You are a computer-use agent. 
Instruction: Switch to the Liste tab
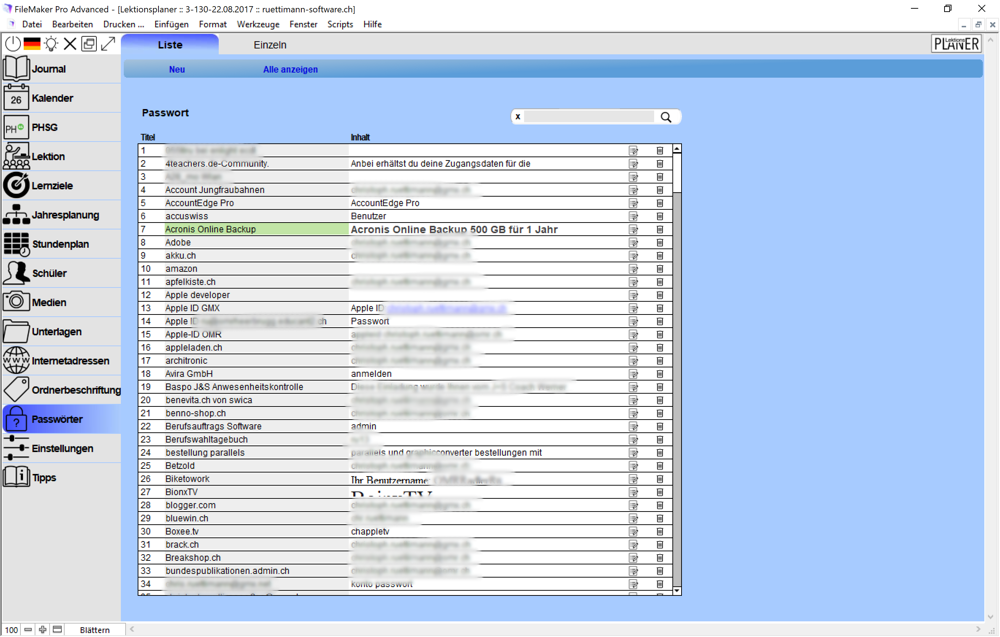pos(170,45)
